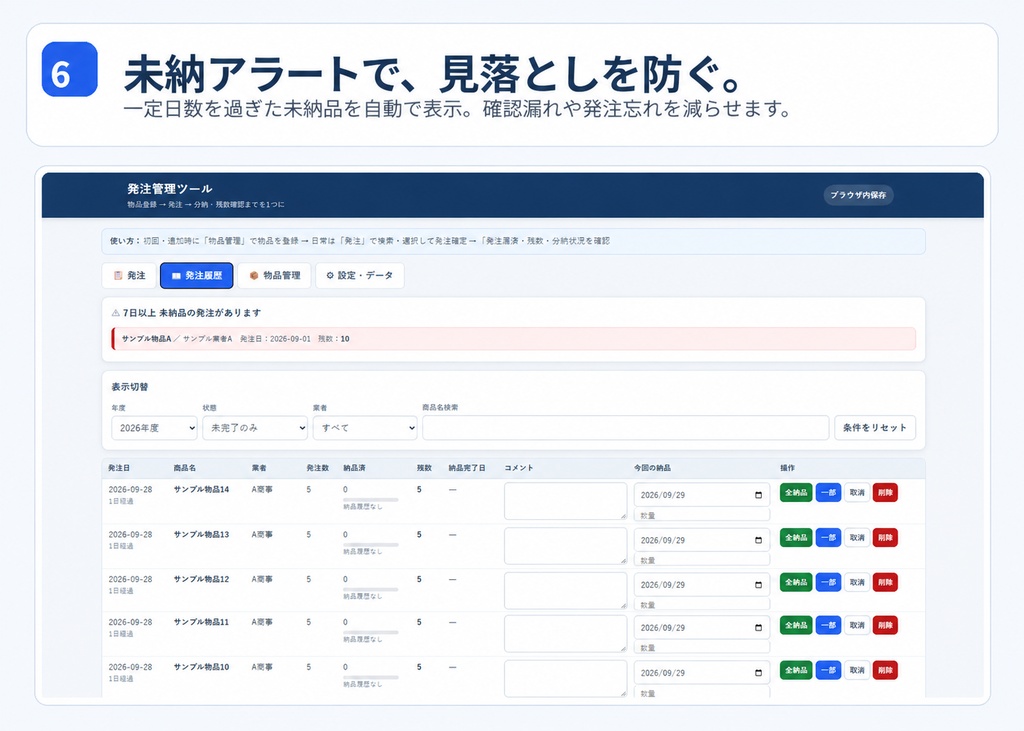The width and height of the screenshot is (1024, 731).
Task: Expand the 状態 dropdown showing 未完了のみ
Action: 255,428
